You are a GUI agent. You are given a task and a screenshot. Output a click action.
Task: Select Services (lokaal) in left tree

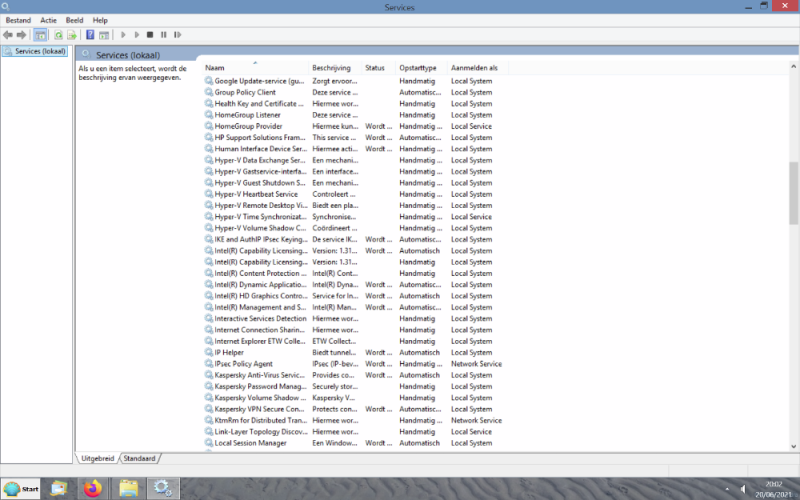tap(35, 52)
